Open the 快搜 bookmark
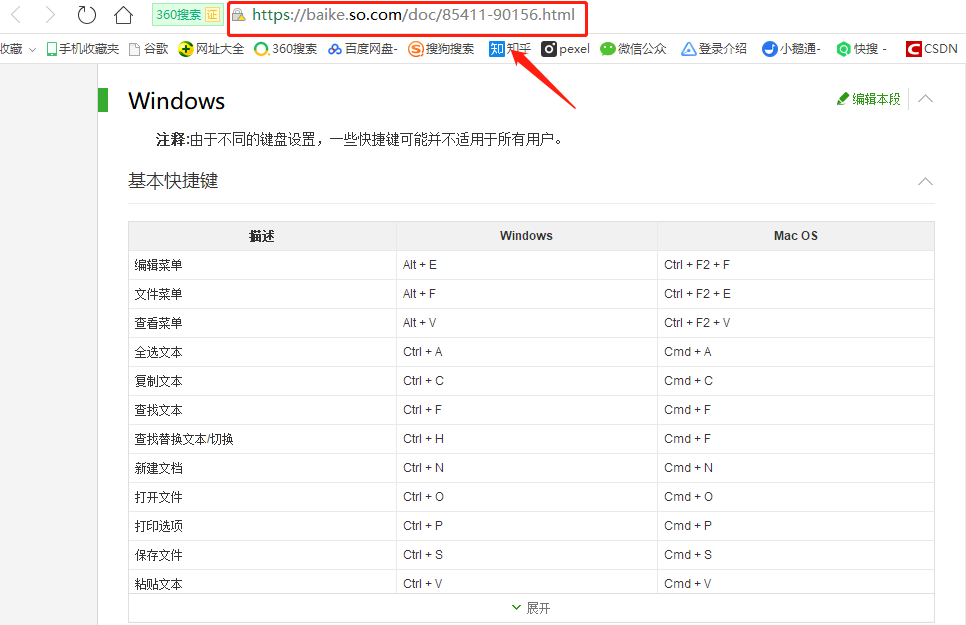 tap(861, 49)
